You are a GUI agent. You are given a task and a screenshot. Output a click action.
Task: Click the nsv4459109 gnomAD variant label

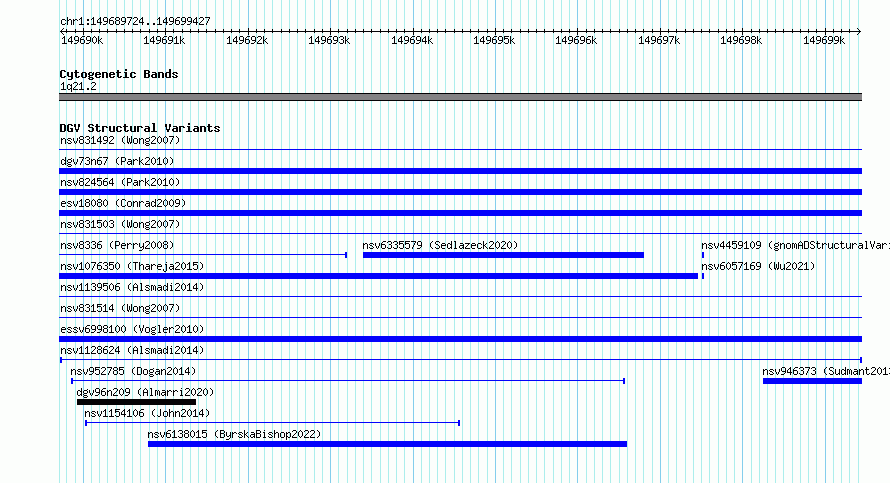point(795,245)
